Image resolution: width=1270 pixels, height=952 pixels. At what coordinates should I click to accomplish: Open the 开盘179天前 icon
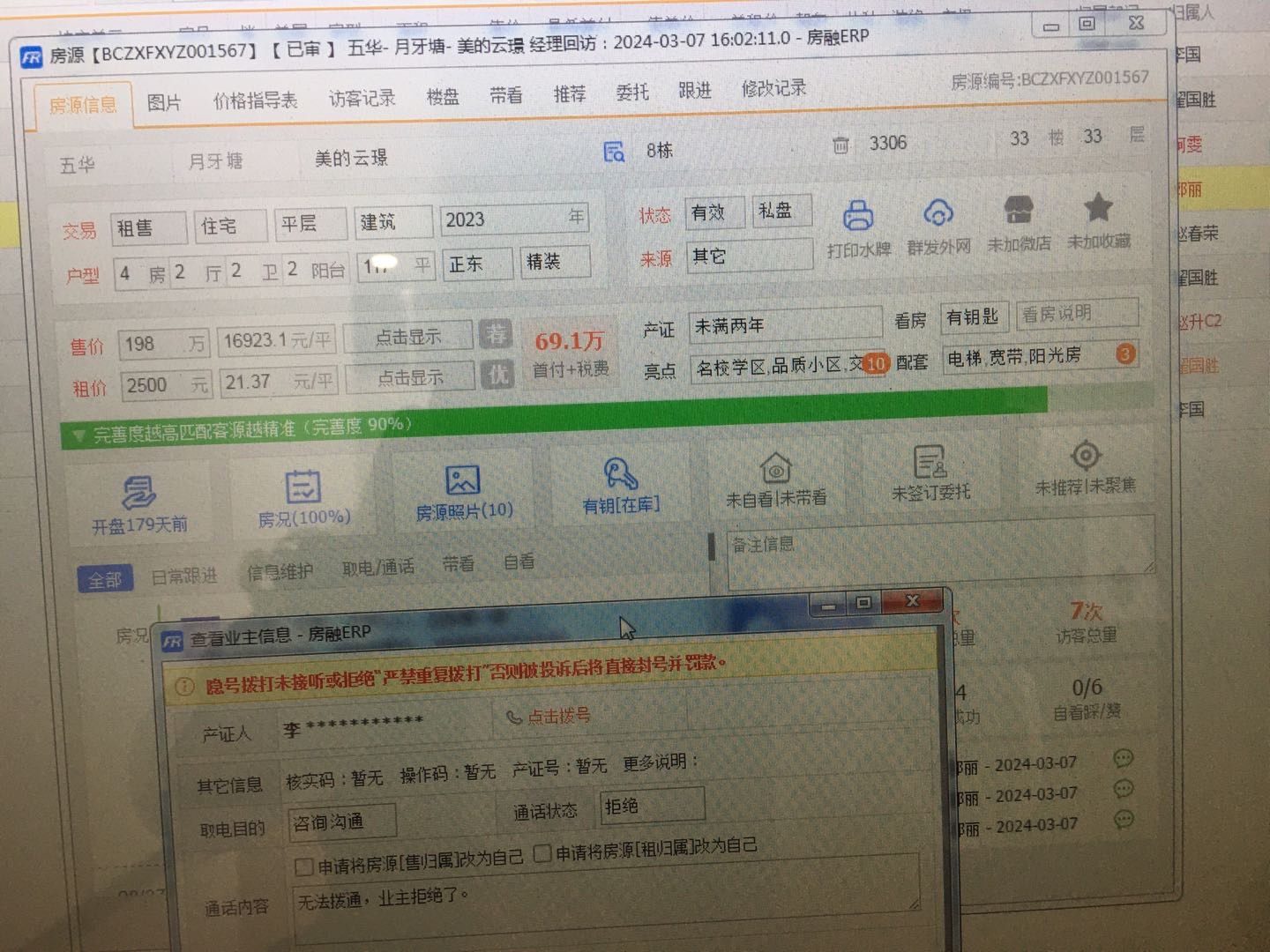pyautogui.click(x=138, y=492)
